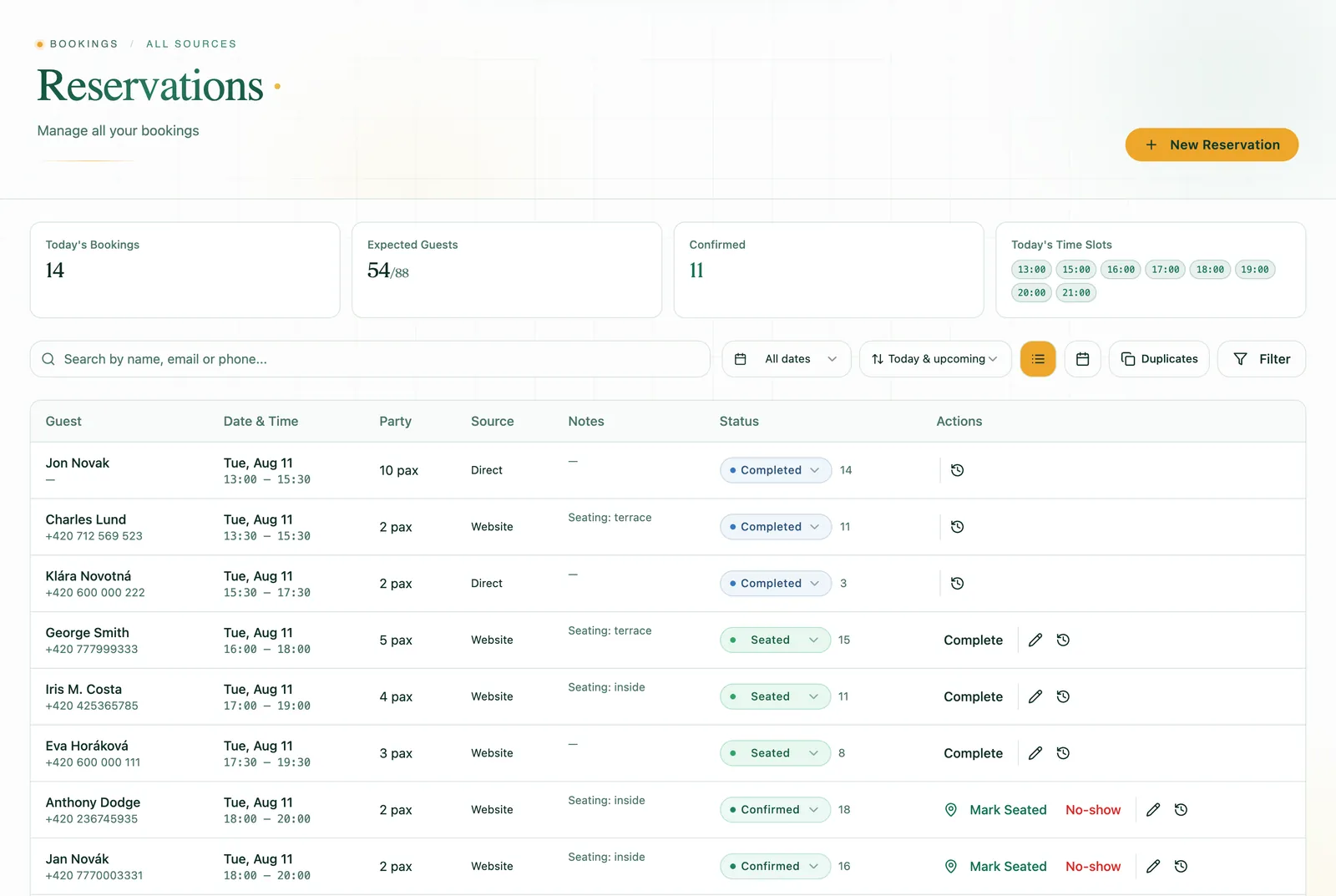Edit Anthony Dodge reservation
Viewport: 1336px width, 896px height.
1153,810
